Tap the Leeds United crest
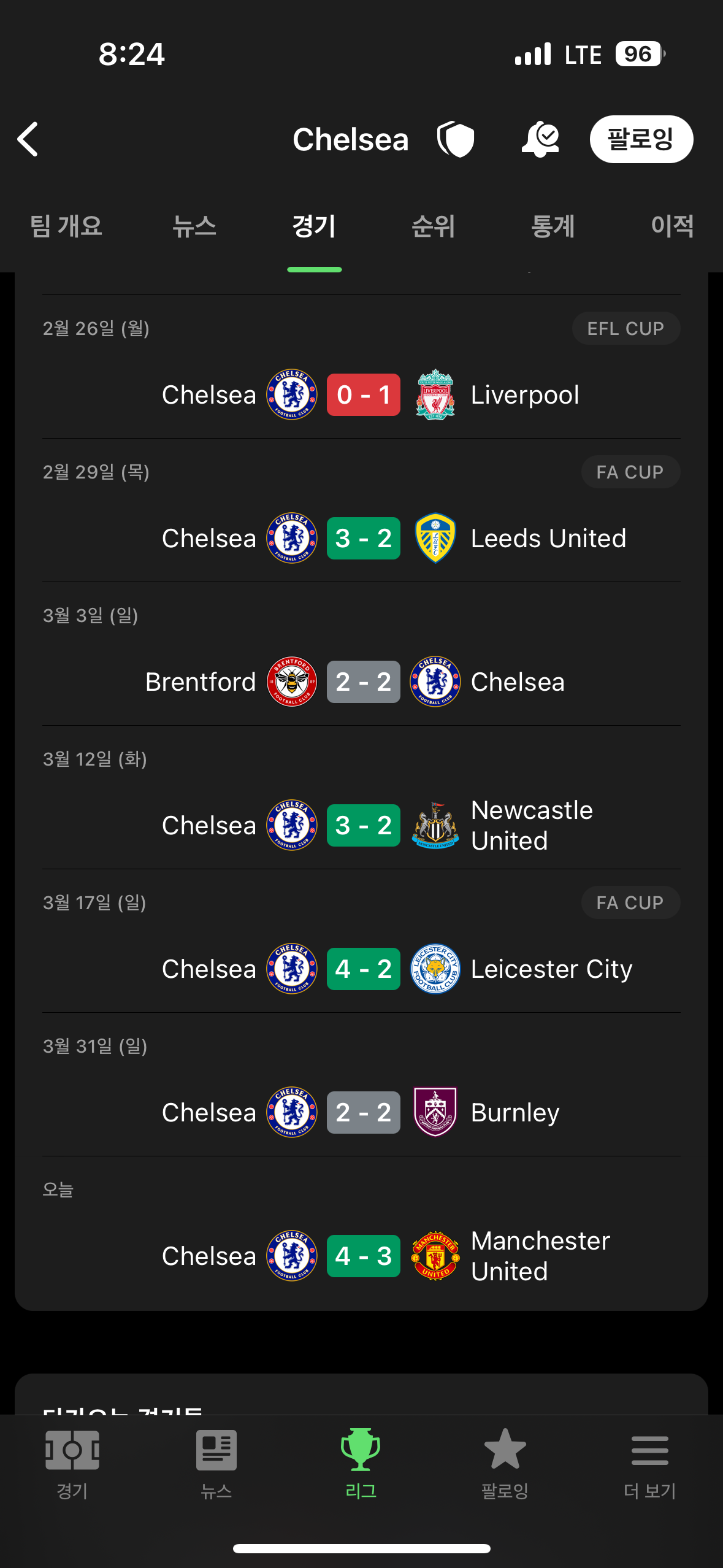This screenshot has height=1568, width=723. 435,539
